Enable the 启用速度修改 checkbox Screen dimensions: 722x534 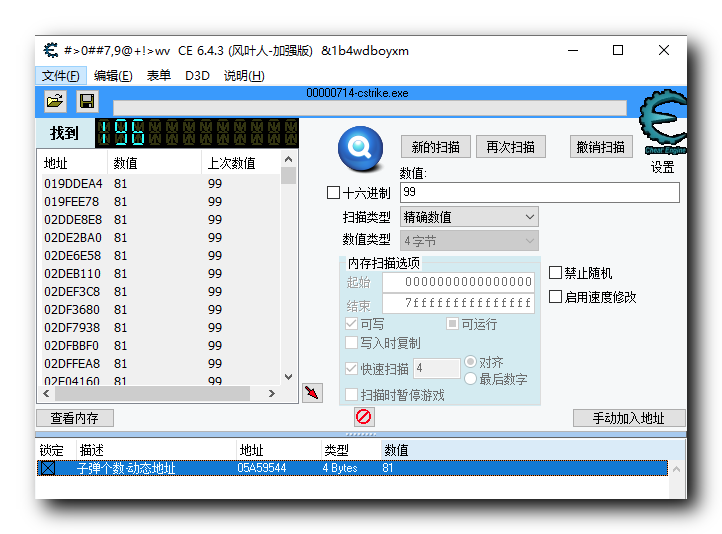[555, 296]
